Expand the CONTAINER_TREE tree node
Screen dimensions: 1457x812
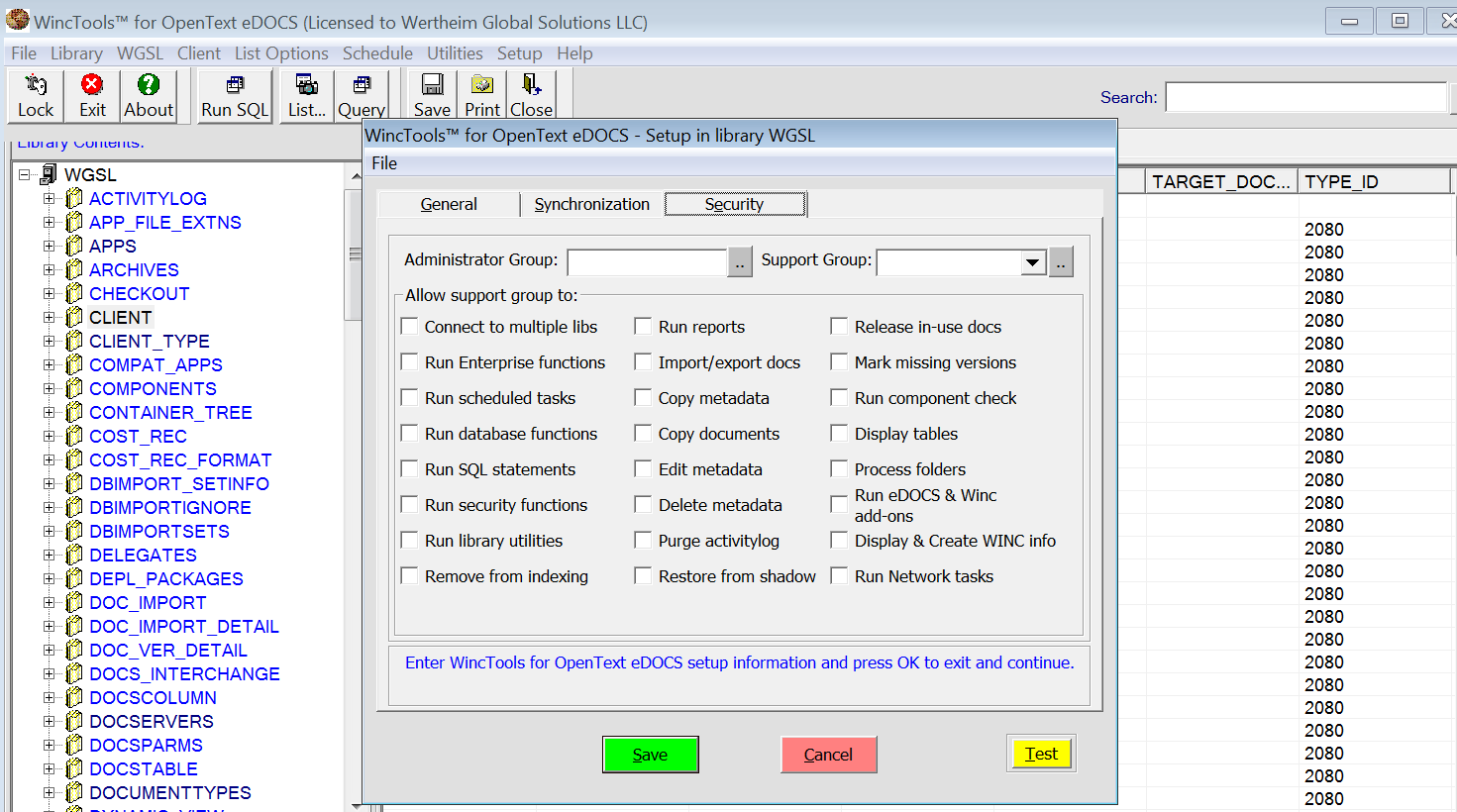tap(49, 413)
